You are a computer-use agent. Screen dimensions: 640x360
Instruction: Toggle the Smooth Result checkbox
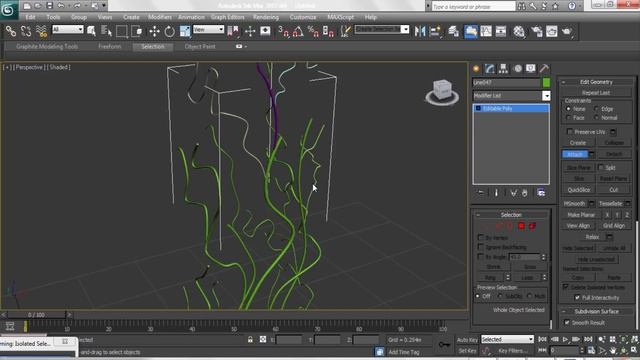point(567,322)
